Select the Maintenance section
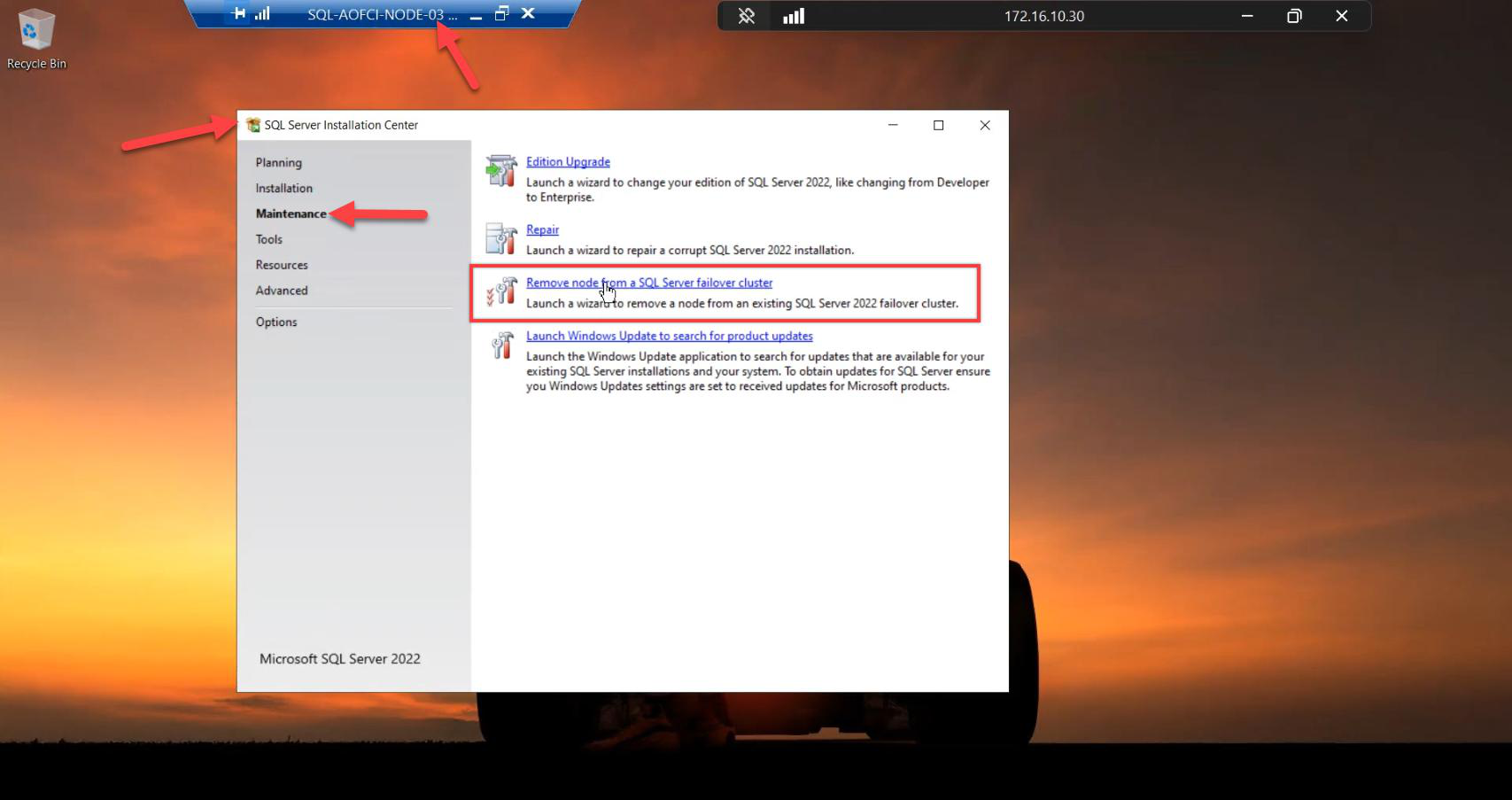 click(291, 214)
